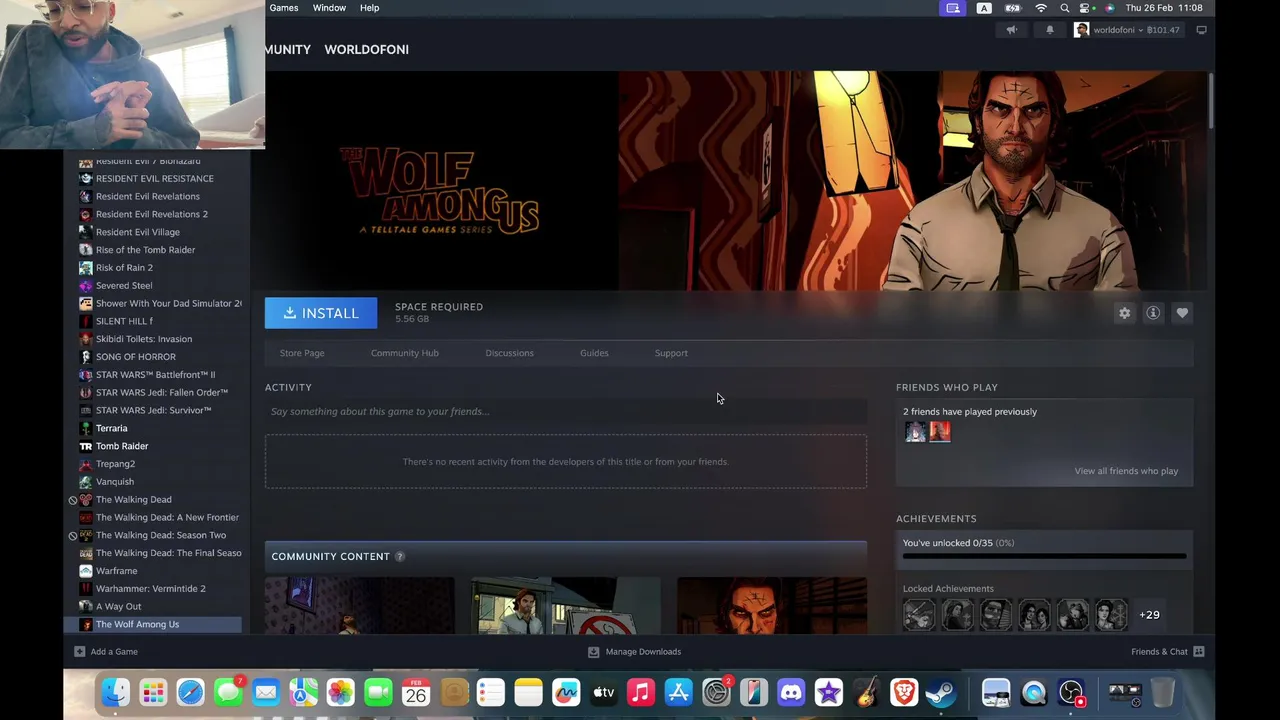Open the Guides link
The width and height of the screenshot is (1280, 720).
pyautogui.click(x=594, y=353)
